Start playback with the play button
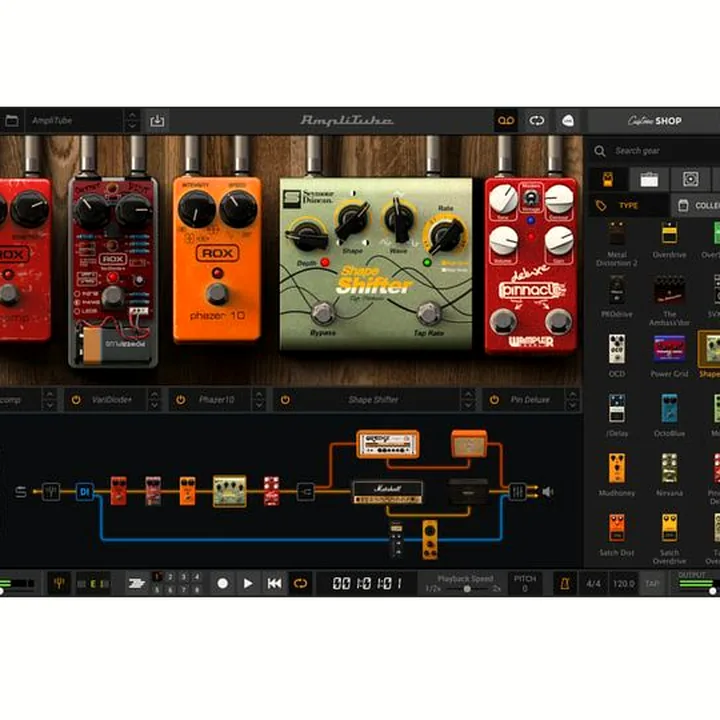This screenshot has width=720, height=720. point(248,584)
